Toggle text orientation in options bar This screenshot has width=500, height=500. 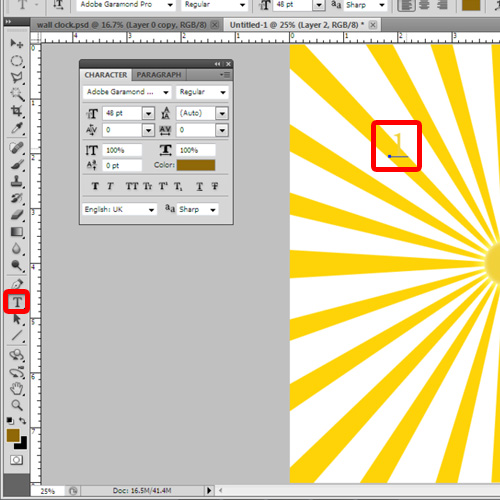[58, 5]
